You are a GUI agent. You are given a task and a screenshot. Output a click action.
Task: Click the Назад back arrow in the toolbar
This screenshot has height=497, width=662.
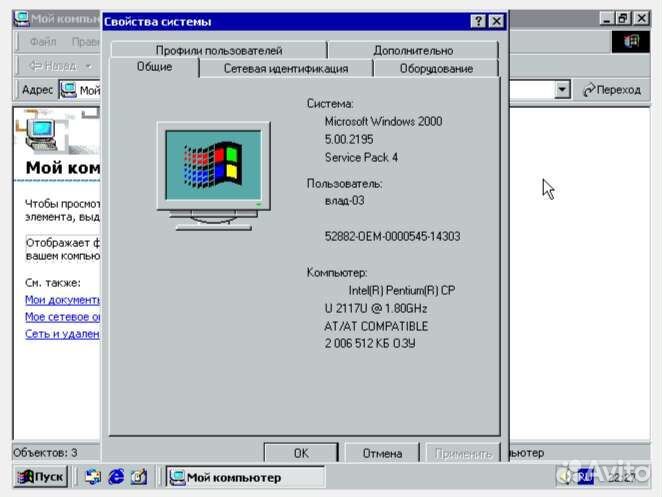click(53, 66)
